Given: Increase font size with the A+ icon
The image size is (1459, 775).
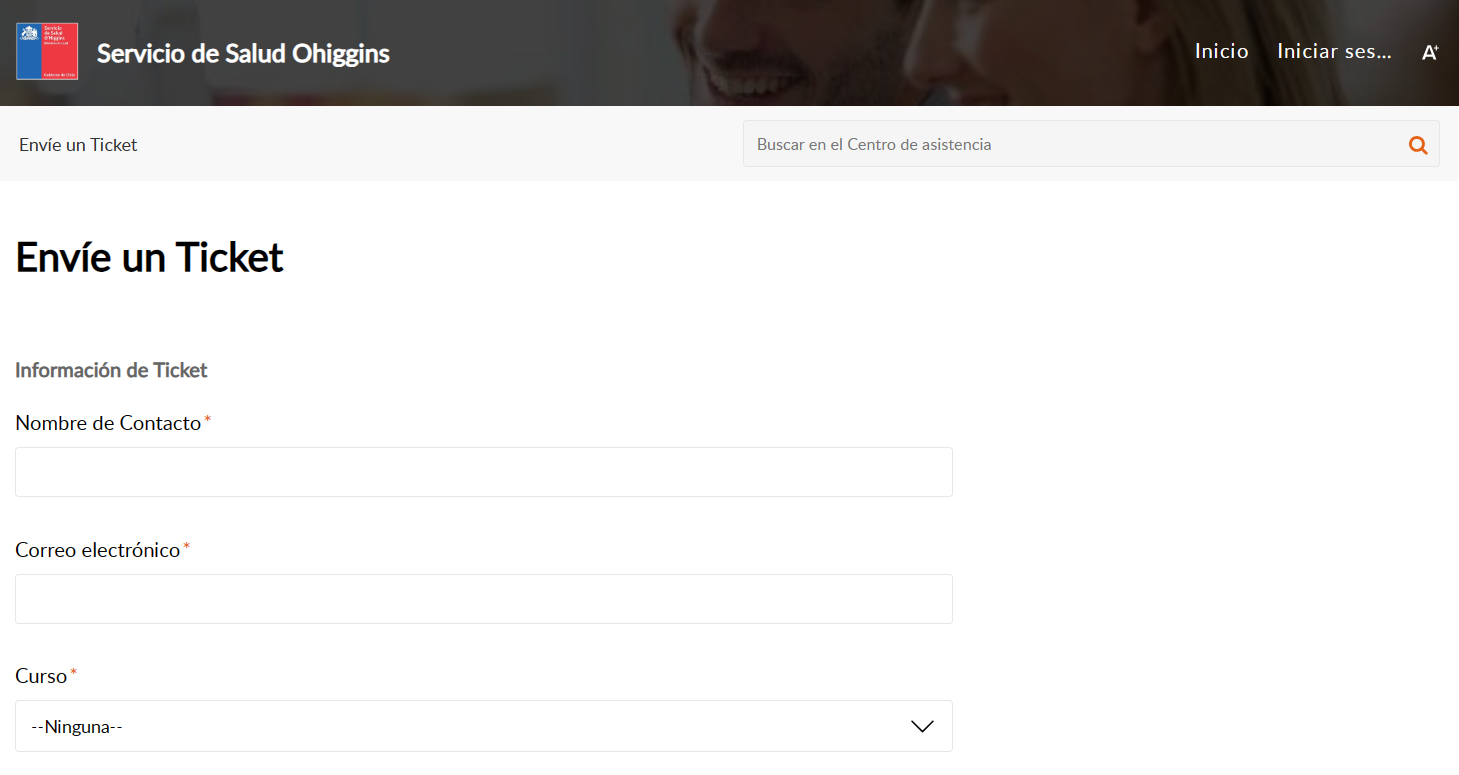Looking at the screenshot, I should 1430,53.
